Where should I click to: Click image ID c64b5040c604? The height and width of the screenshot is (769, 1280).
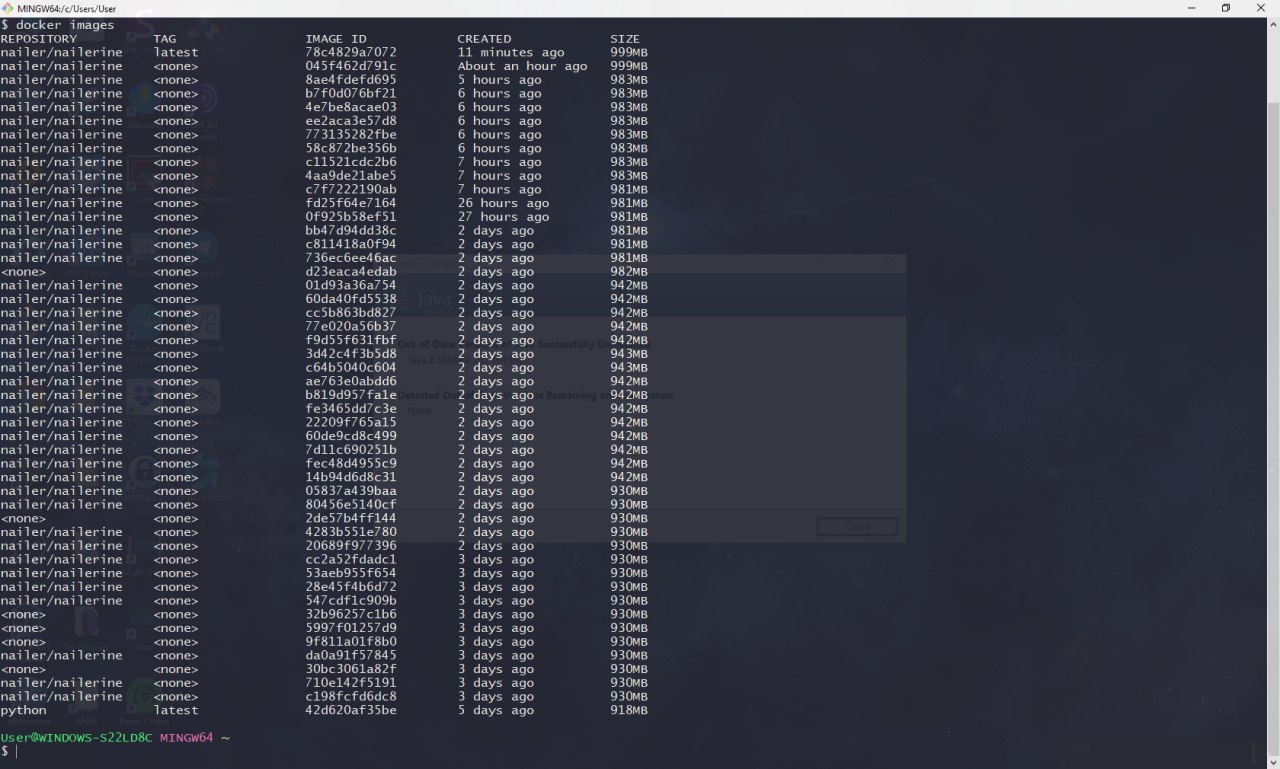351,368
